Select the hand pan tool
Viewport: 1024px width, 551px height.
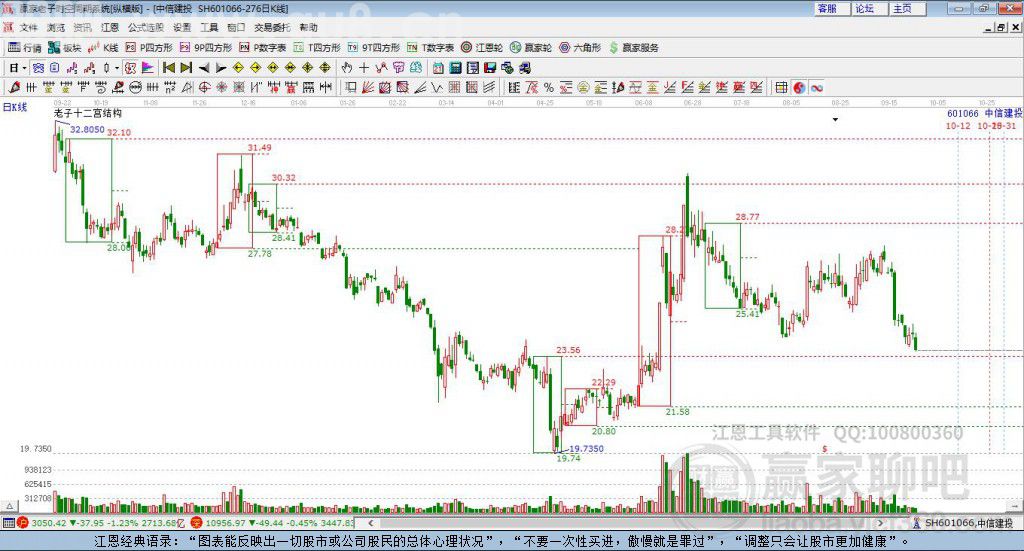click(x=347, y=68)
